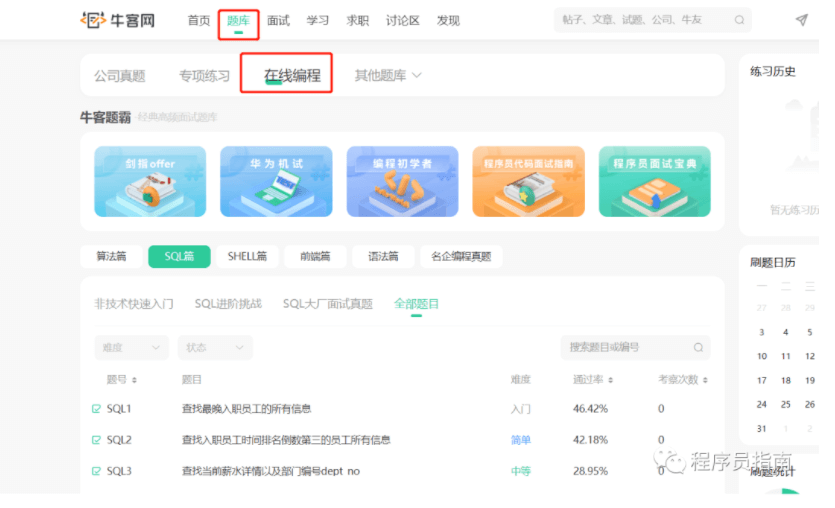Select the SHELL篇 category button

pyautogui.click(x=247, y=257)
